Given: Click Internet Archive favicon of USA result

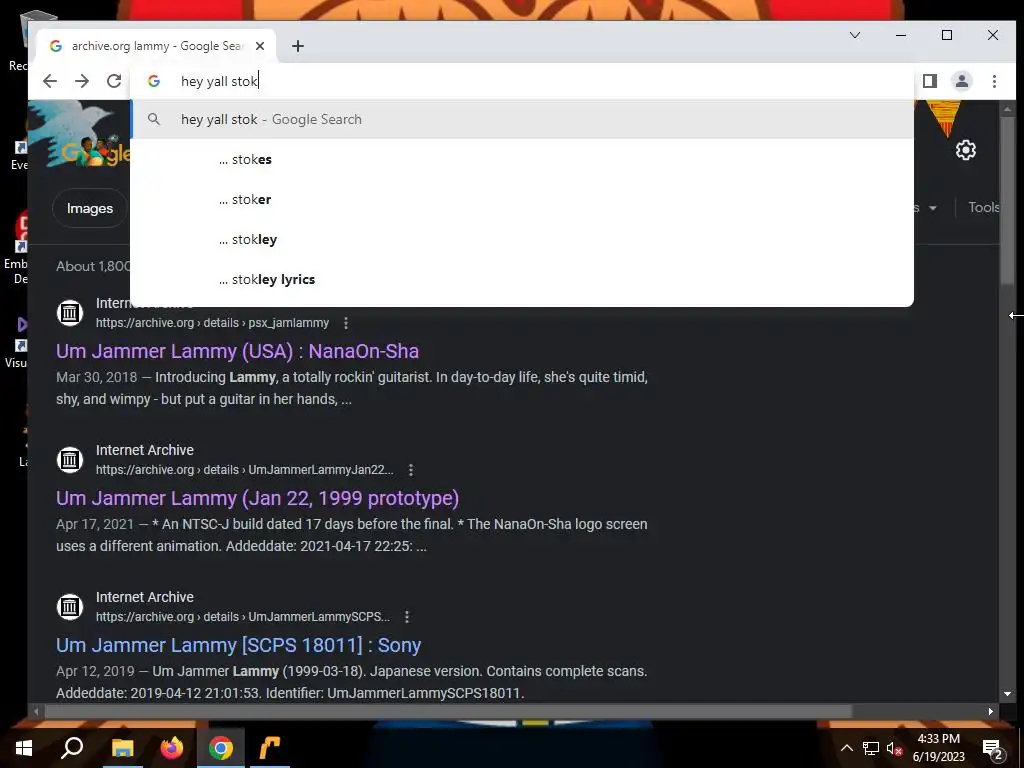Looking at the screenshot, I should click(70, 313).
